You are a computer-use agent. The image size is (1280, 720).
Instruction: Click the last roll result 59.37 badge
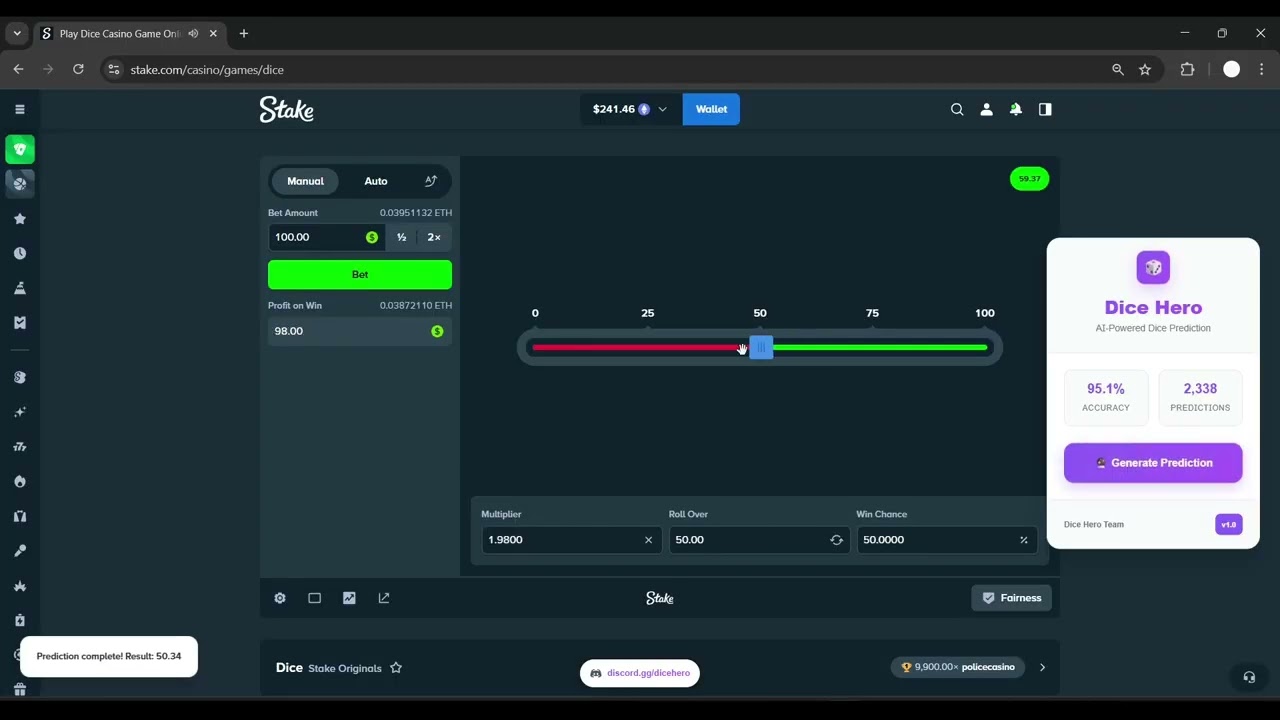pos(1029,179)
